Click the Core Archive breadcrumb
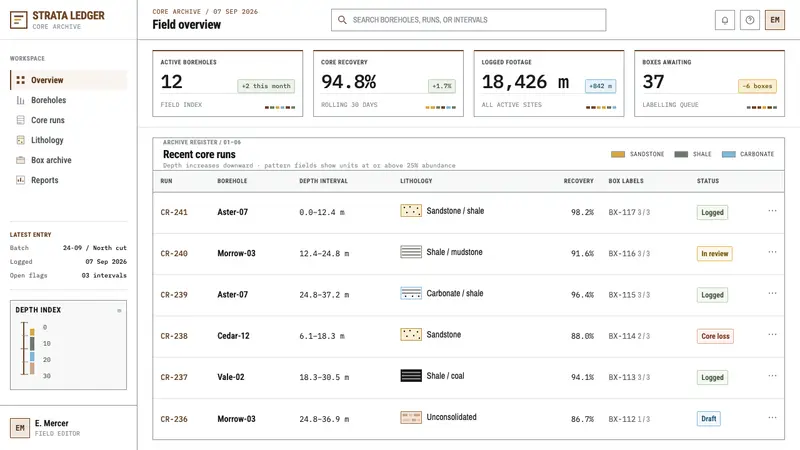 coord(177,11)
